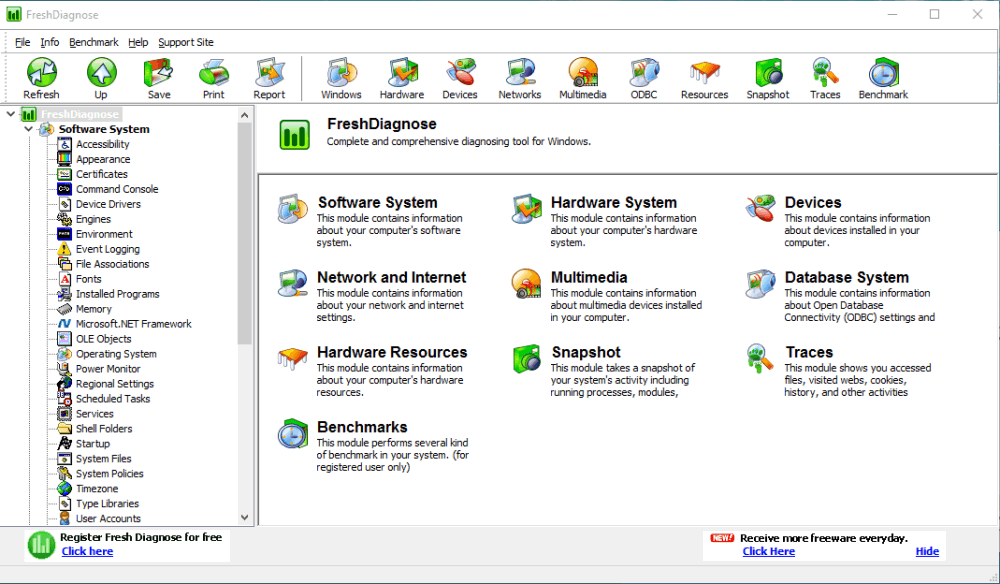Generate a report via Report icon
This screenshot has height=584, width=1000.
pos(269,78)
